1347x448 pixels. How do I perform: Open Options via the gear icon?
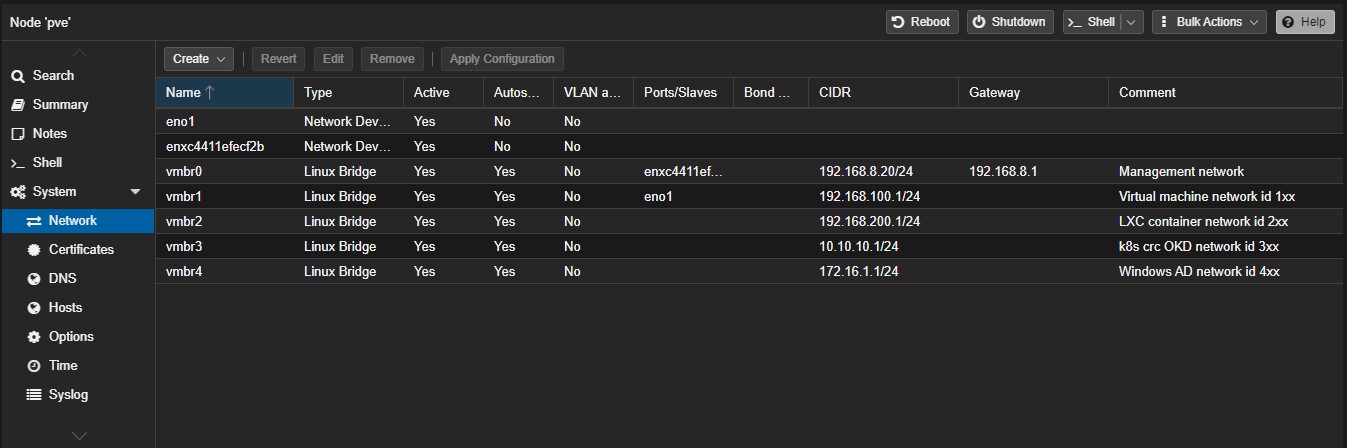[x=34, y=337]
